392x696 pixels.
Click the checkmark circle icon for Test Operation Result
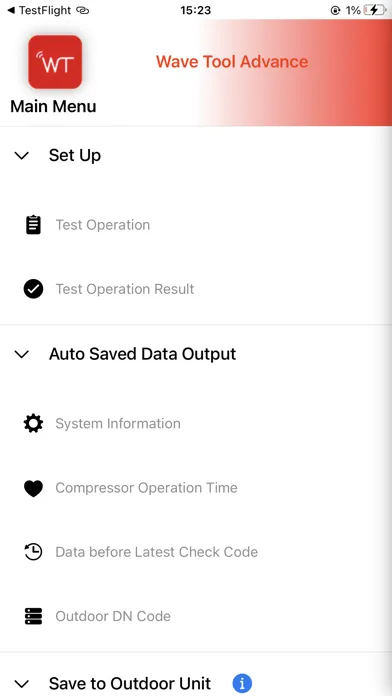pos(33,289)
